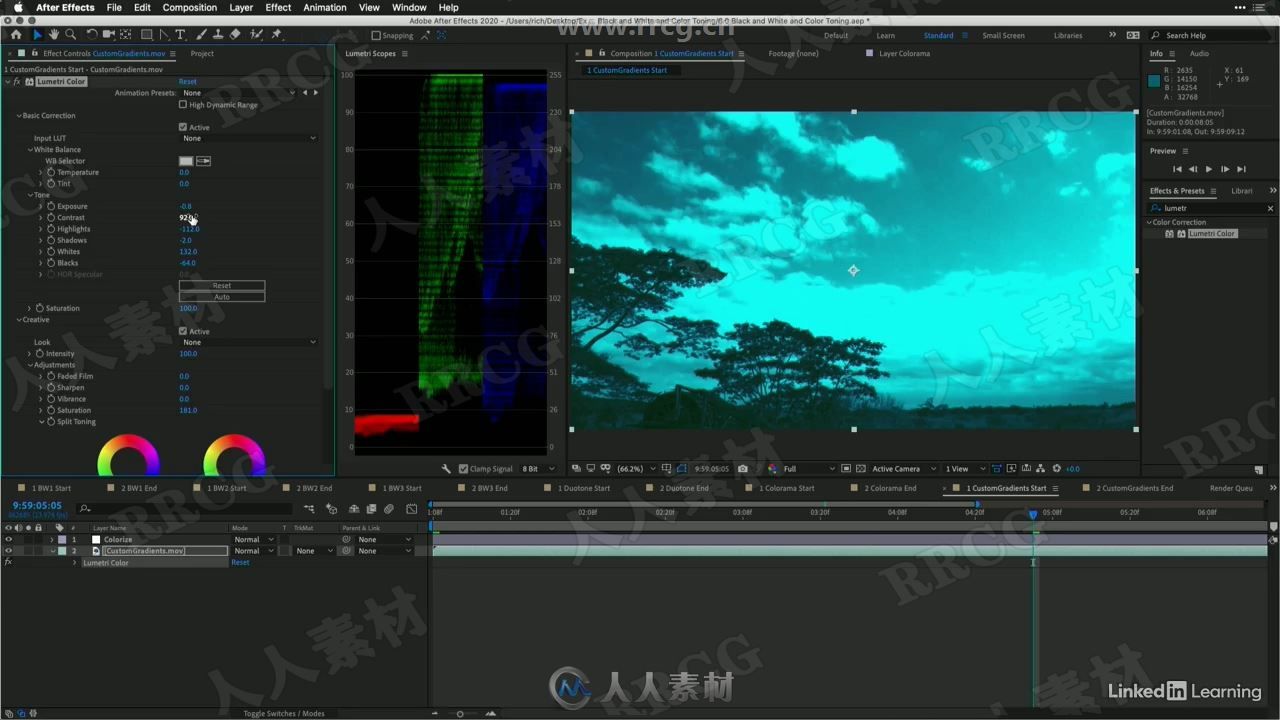
Task: Open Animation Presets dropdown
Action: 240,93
